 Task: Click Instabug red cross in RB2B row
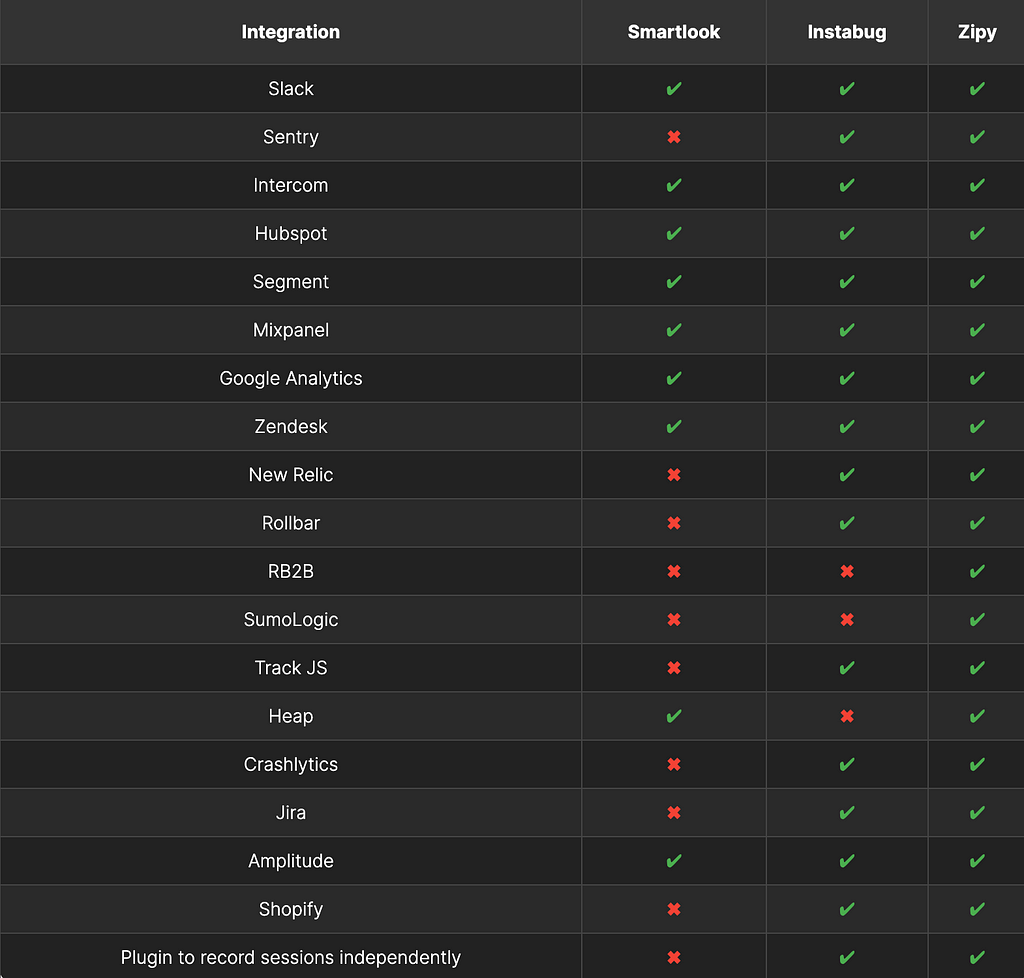846,571
